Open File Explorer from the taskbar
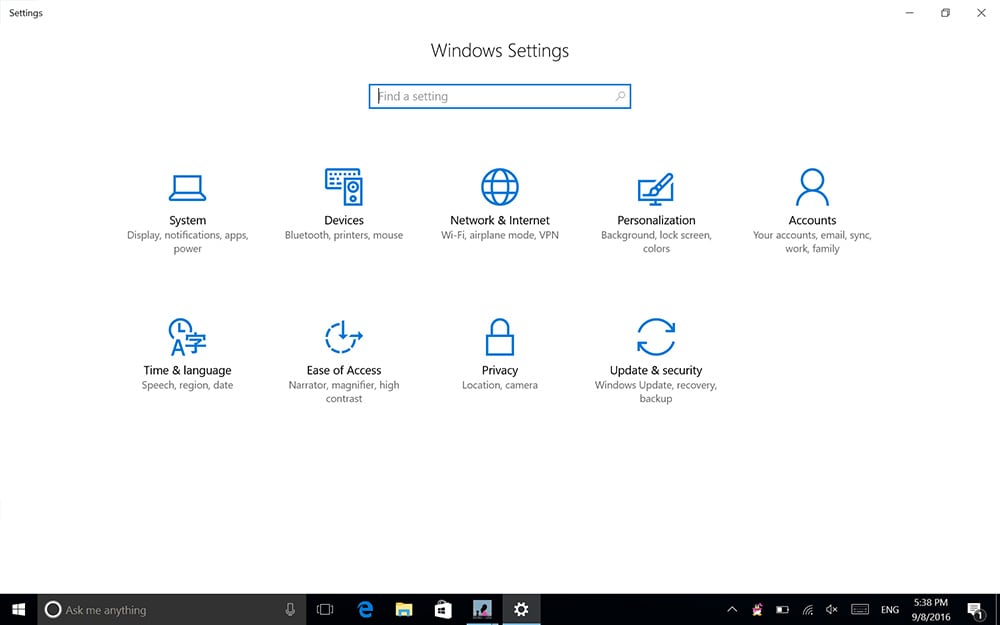 coord(404,609)
